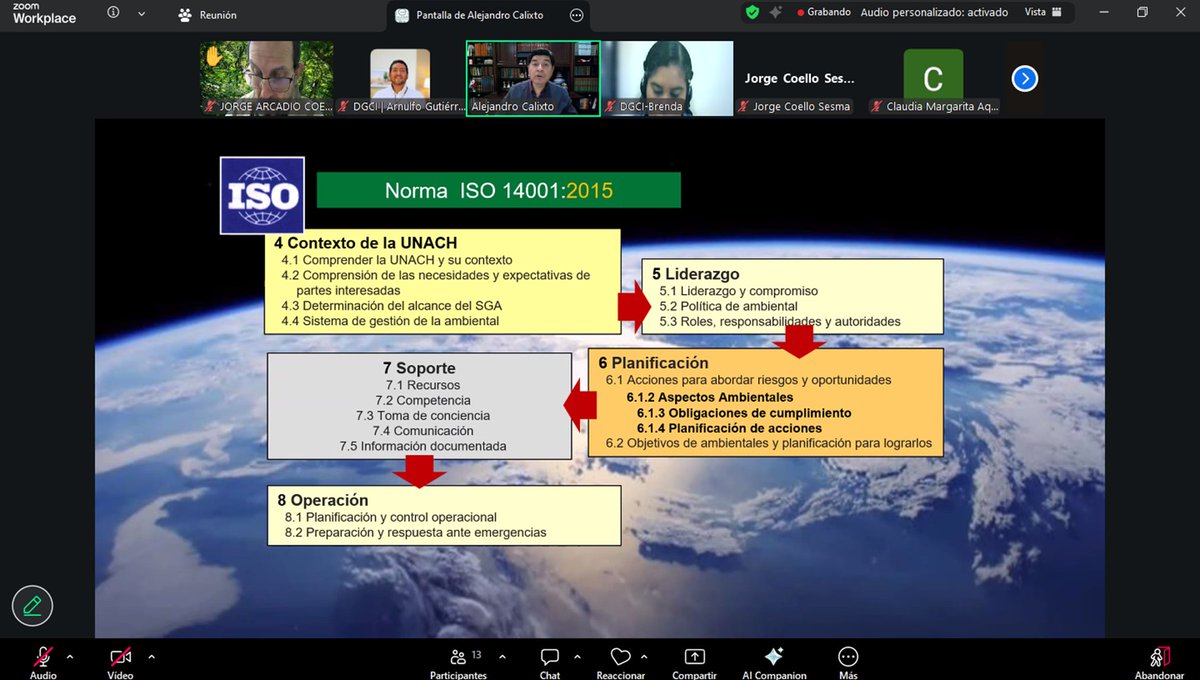This screenshot has height=680, width=1200.
Task: Click the Grabando recording indicator
Action: coord(824,12)
